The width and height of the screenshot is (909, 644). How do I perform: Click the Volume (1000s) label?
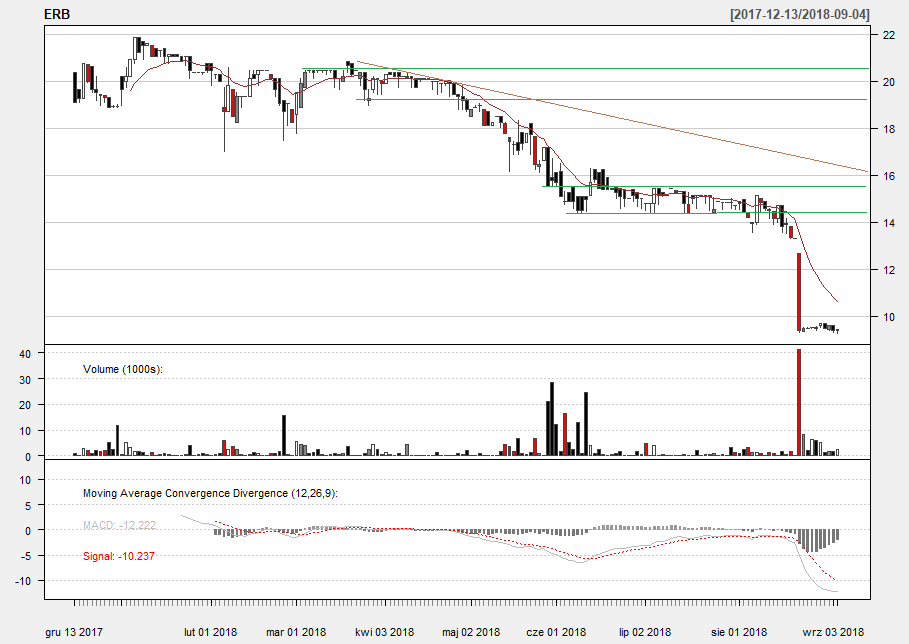point(123,369)
